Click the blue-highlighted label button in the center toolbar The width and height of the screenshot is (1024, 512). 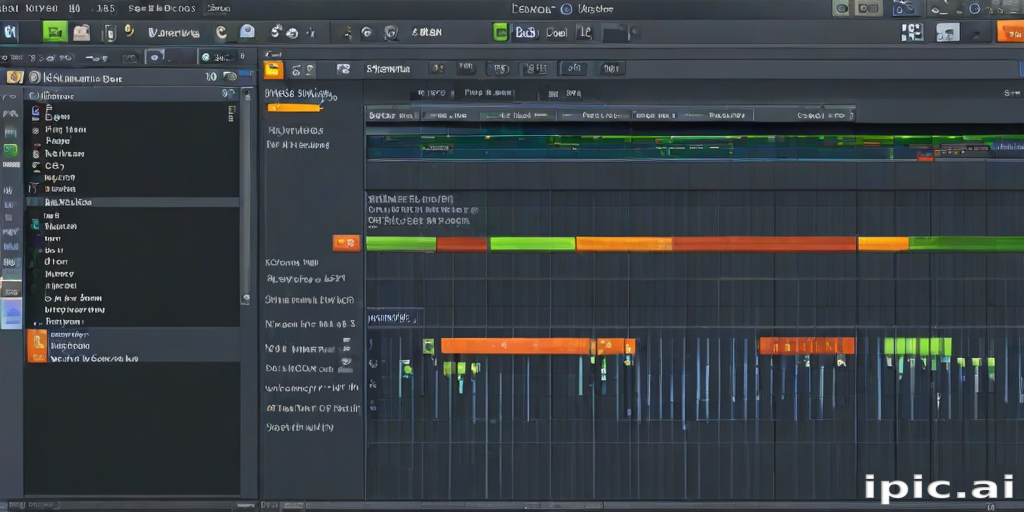click(525, 32)
